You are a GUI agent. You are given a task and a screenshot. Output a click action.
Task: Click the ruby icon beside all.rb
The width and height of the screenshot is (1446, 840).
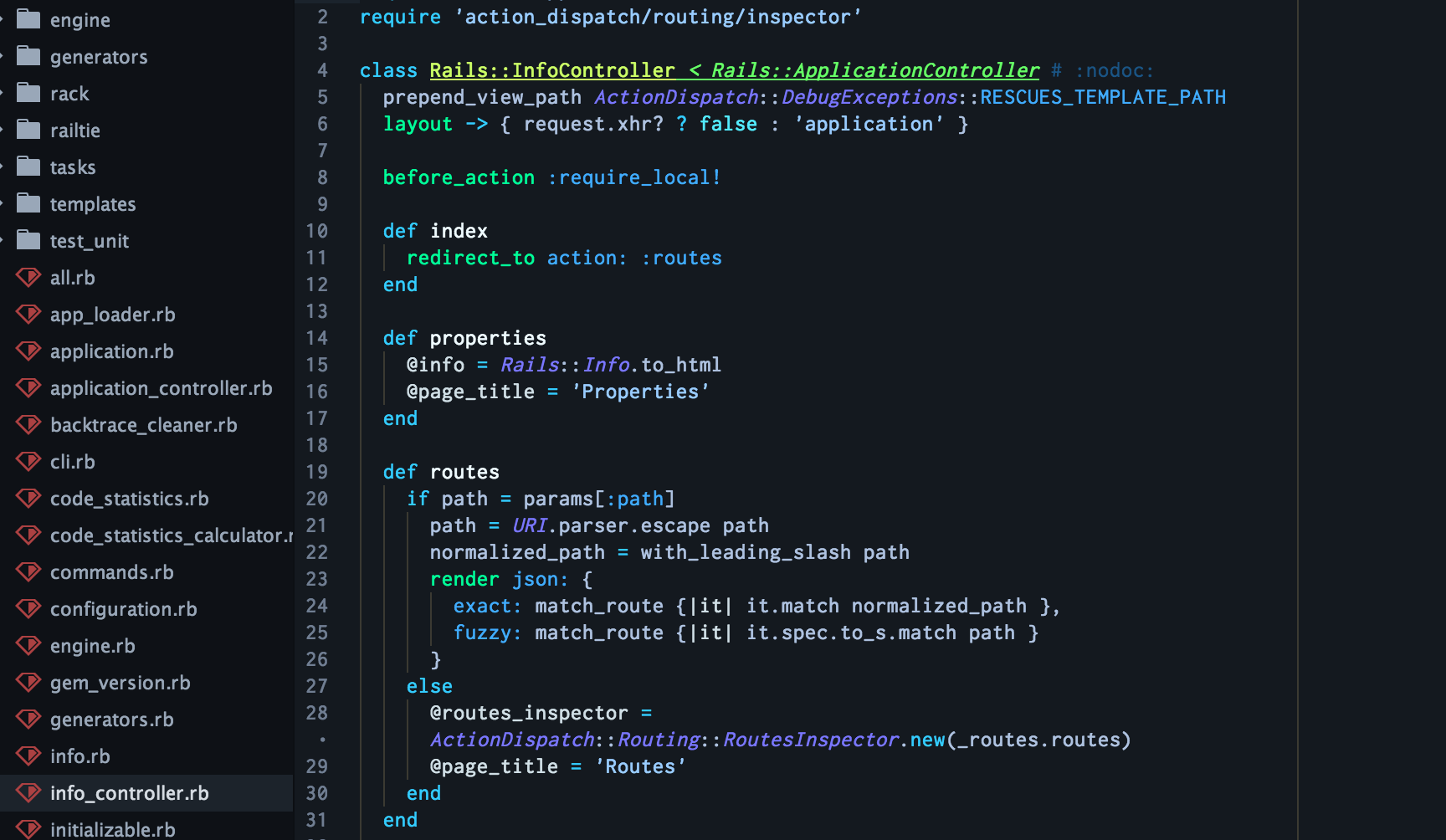28,277
